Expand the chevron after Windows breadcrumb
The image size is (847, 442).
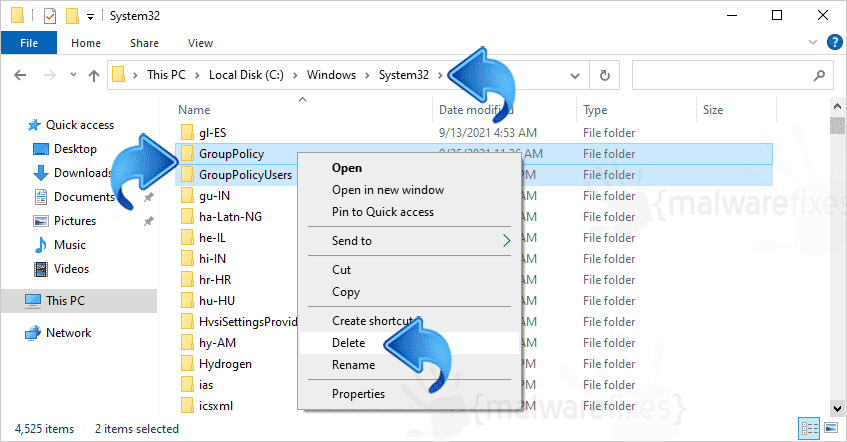coord(367,75)
